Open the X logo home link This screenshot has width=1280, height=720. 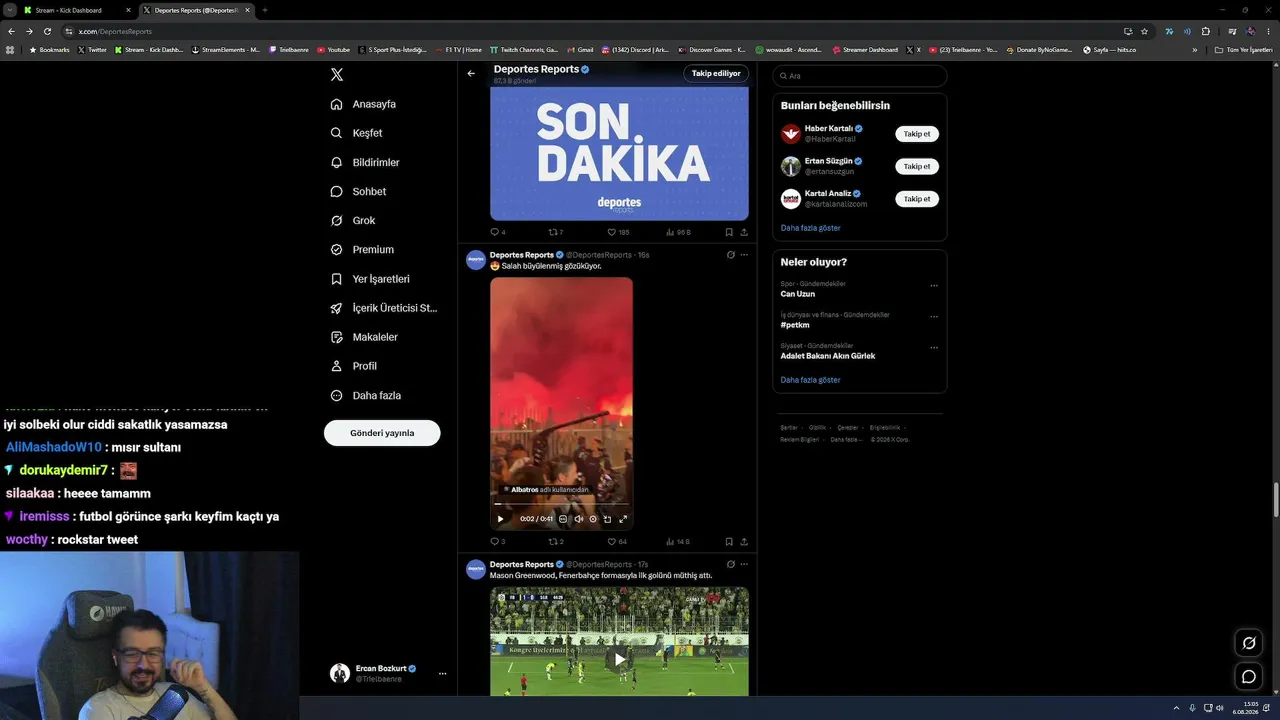[337, 75]
